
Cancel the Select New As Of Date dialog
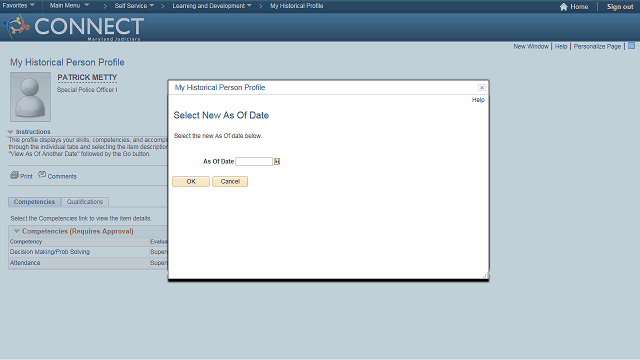[230, 182]
